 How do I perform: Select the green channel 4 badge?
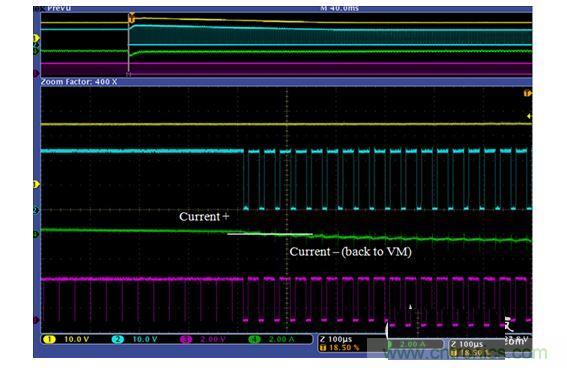[x=254, y=339]
